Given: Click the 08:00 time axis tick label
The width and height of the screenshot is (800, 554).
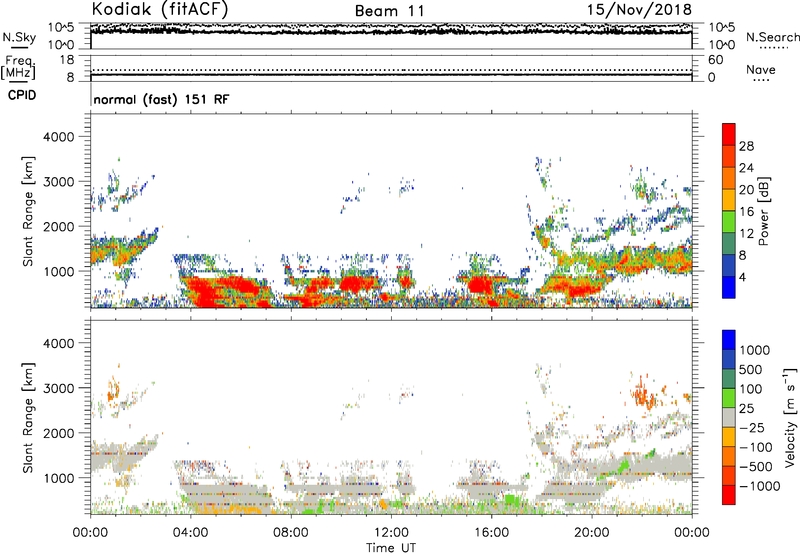Looking at the screenshot, I should (291, 532).
